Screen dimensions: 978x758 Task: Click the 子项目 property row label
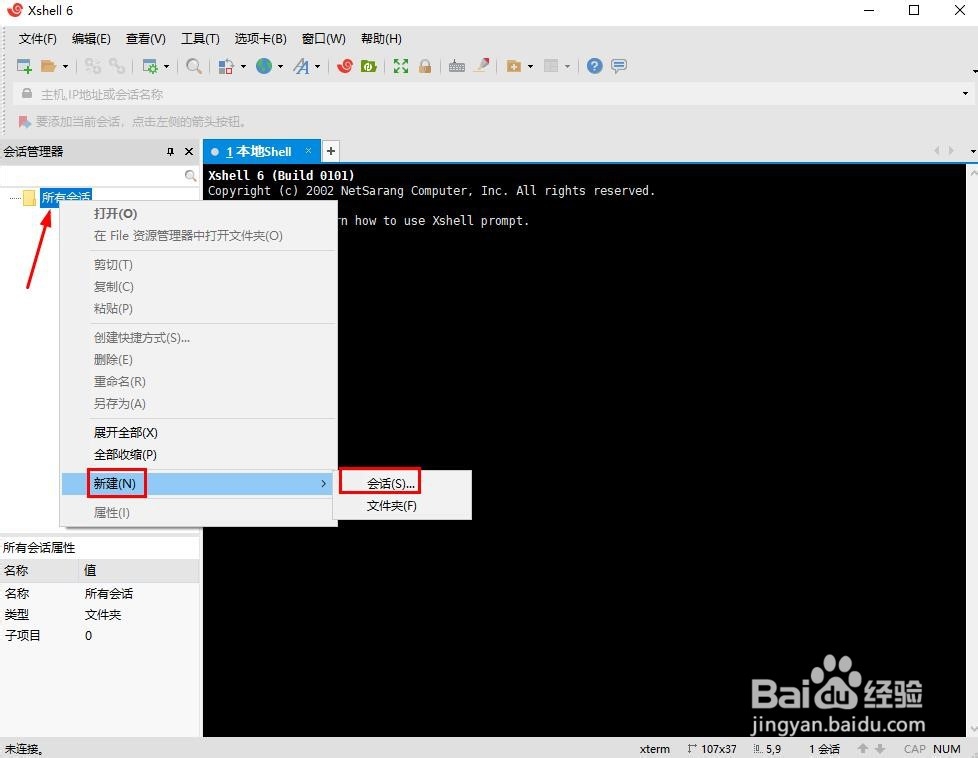23,635
